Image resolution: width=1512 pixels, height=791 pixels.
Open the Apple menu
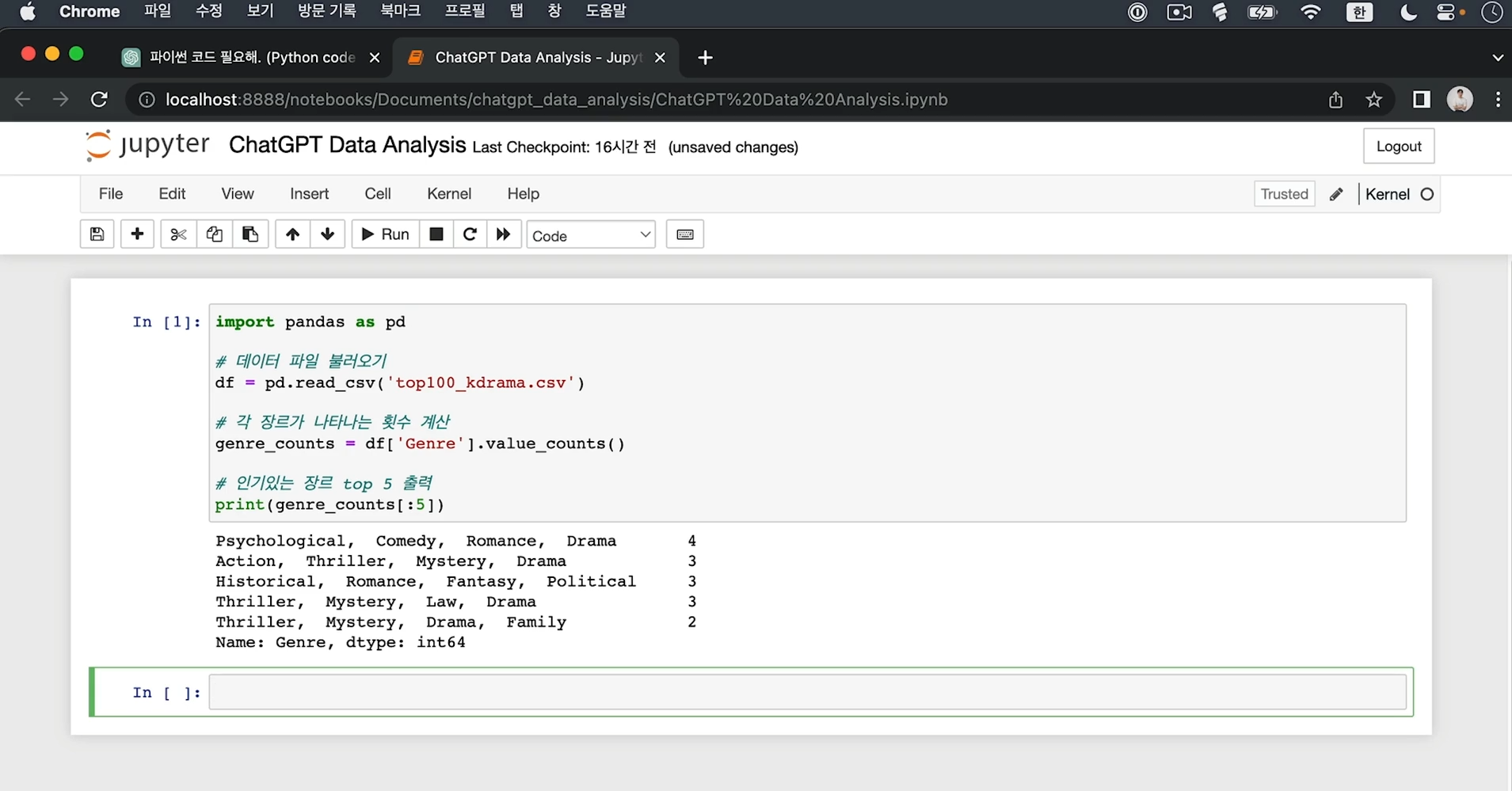pyautogui.click(x=28, y=11)
